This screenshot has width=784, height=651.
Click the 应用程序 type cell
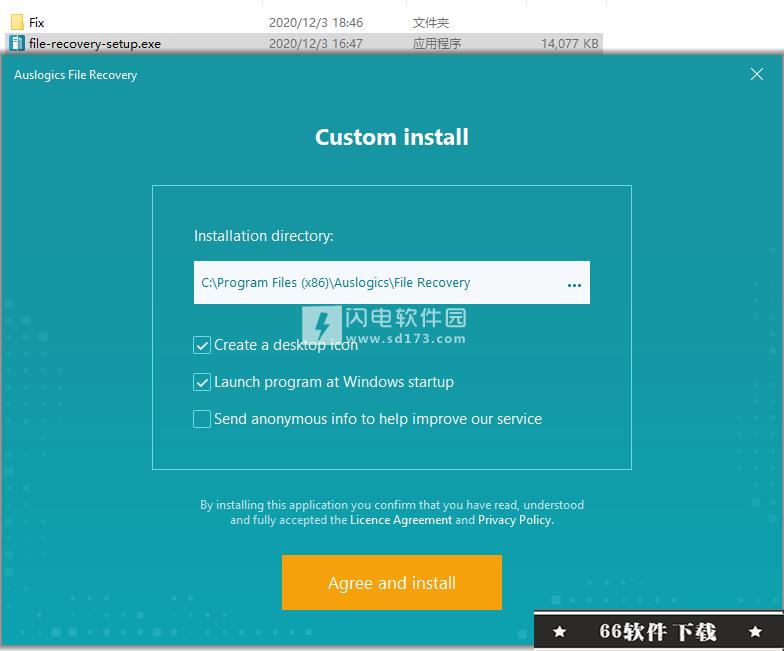point(436,44)
